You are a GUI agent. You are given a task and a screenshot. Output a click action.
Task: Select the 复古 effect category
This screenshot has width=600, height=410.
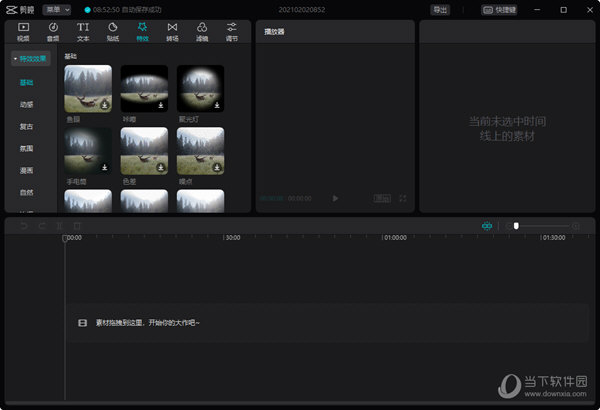point(27,126)
